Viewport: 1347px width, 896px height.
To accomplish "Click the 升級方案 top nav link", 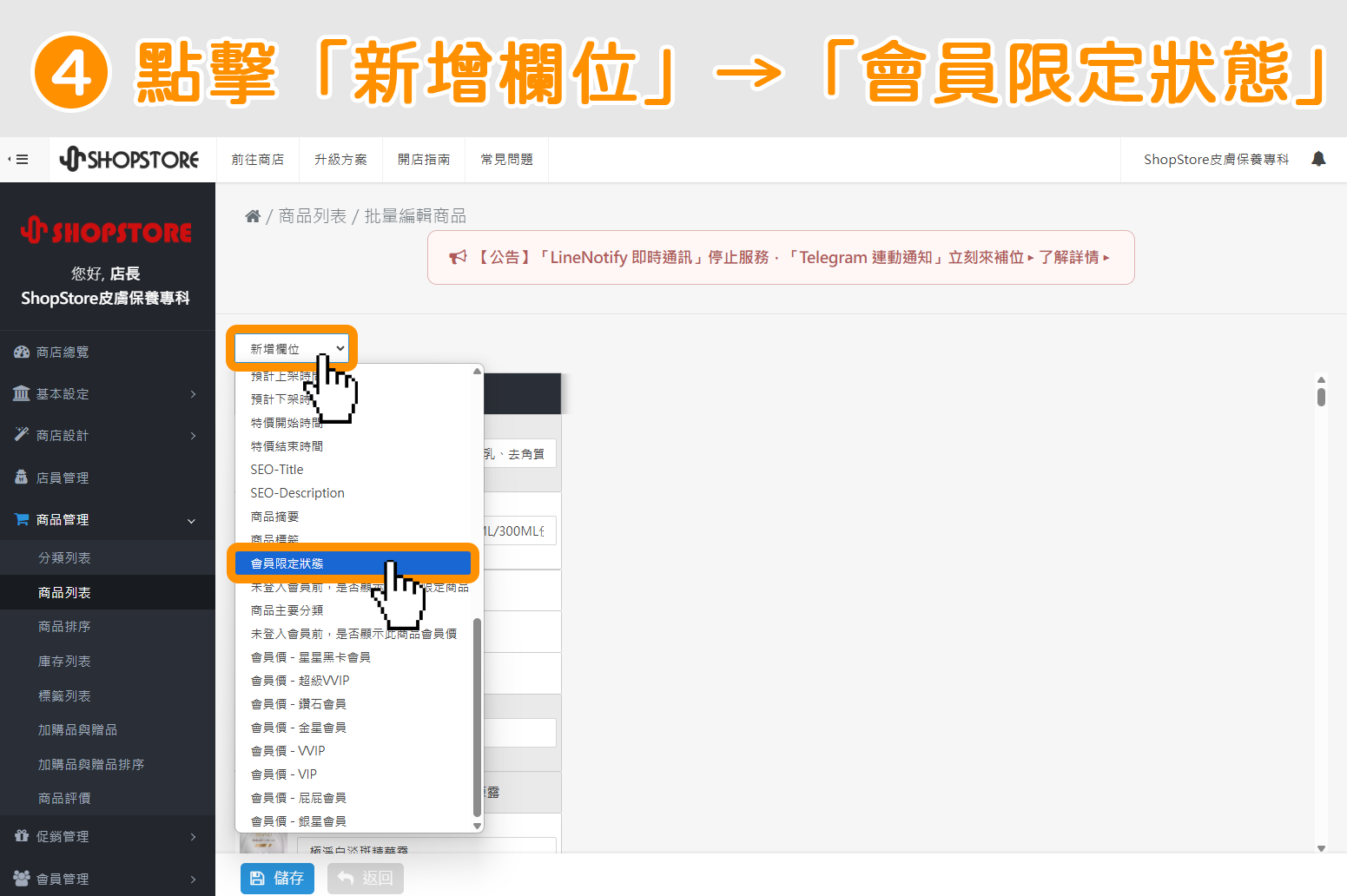I will (x=340, y=160).
